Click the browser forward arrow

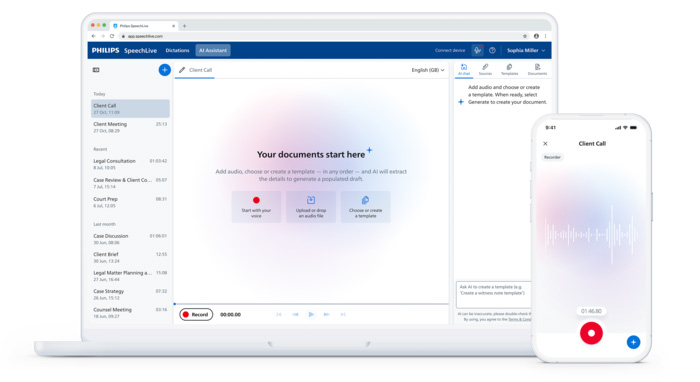click(x=103, y=36)
